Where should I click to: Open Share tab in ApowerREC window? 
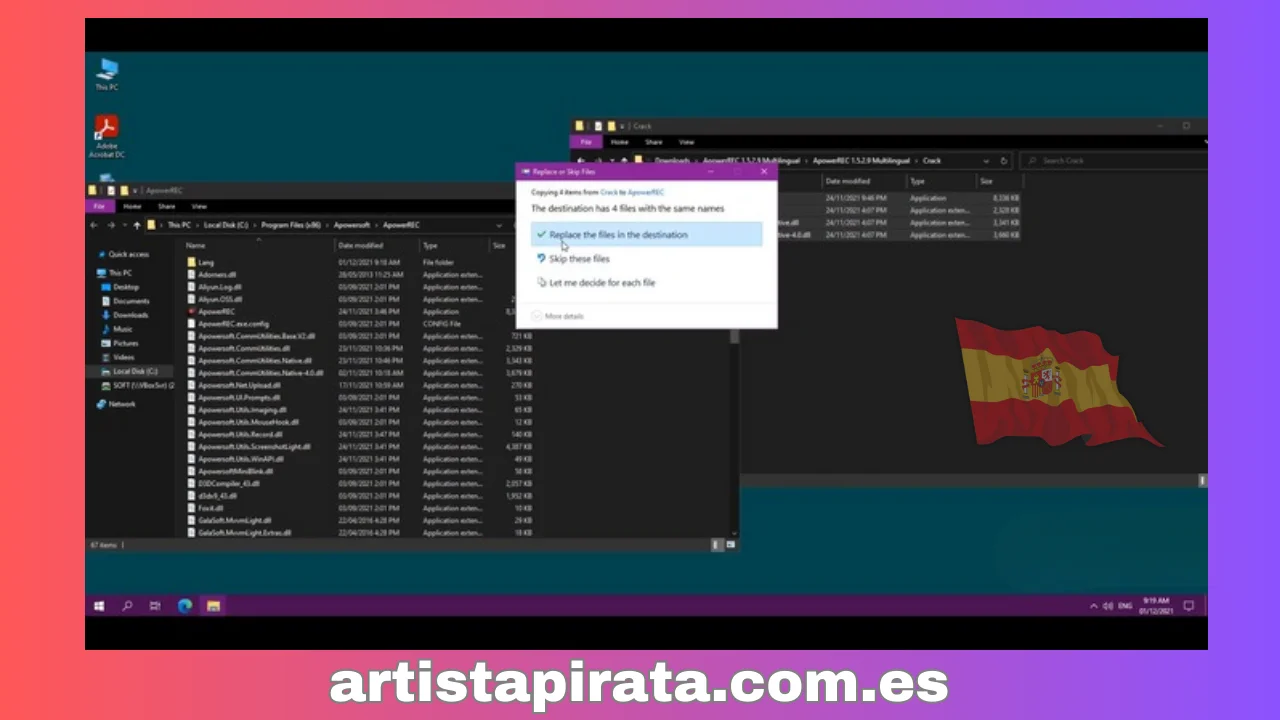tap(166, 206)
